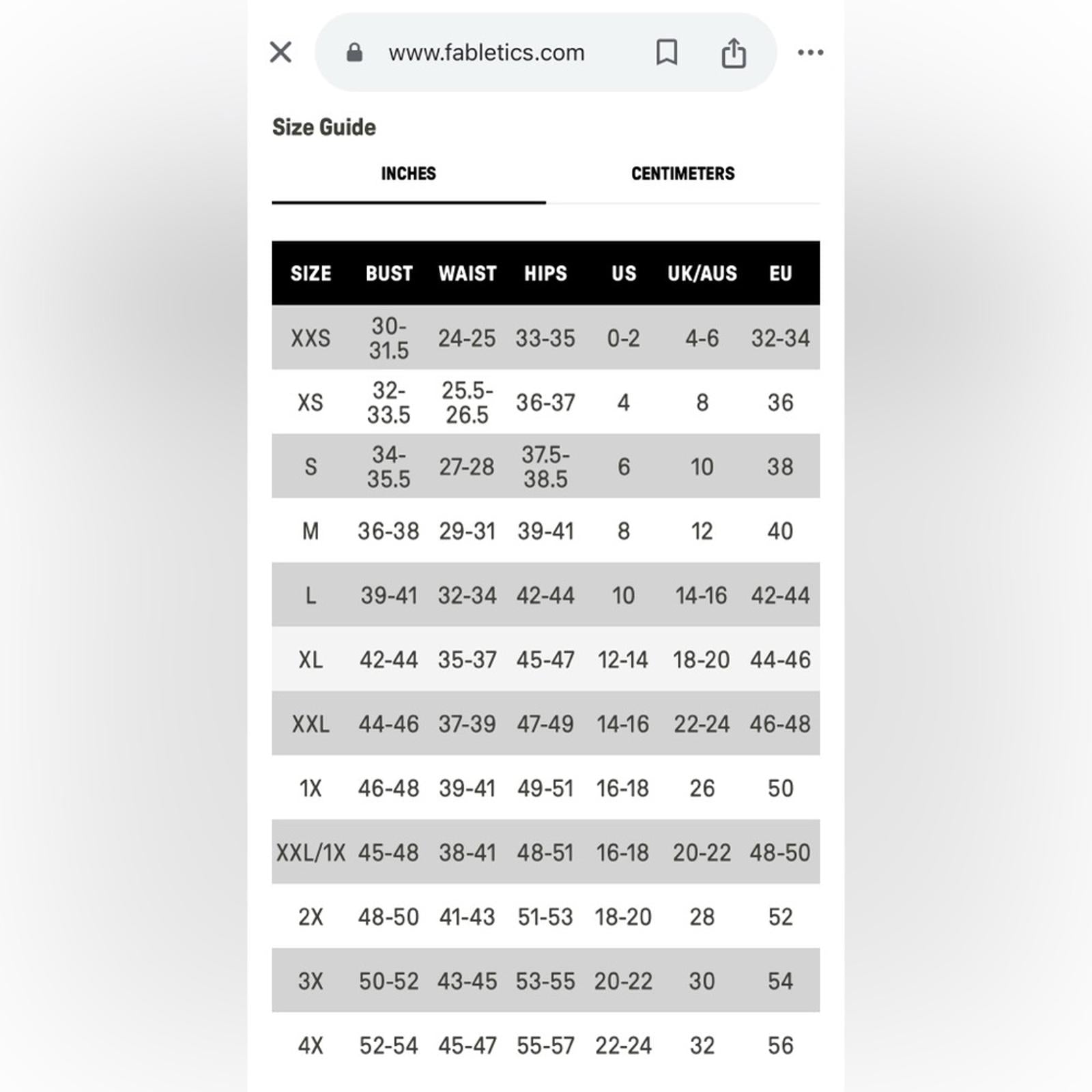Click the HIPS column header
Screen dimensions: 1092x1092
[x=545, y=273]
